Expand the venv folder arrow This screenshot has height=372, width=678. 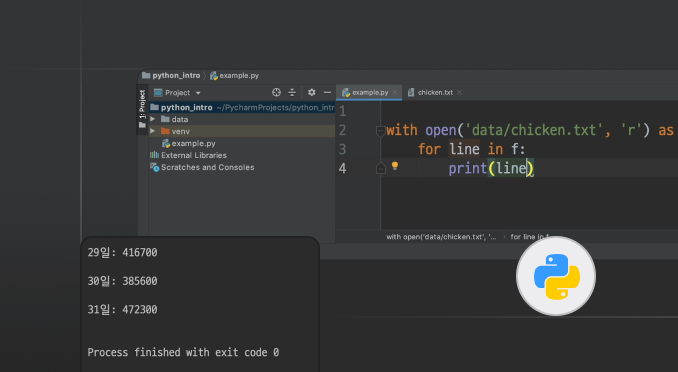tap(153, 131)
